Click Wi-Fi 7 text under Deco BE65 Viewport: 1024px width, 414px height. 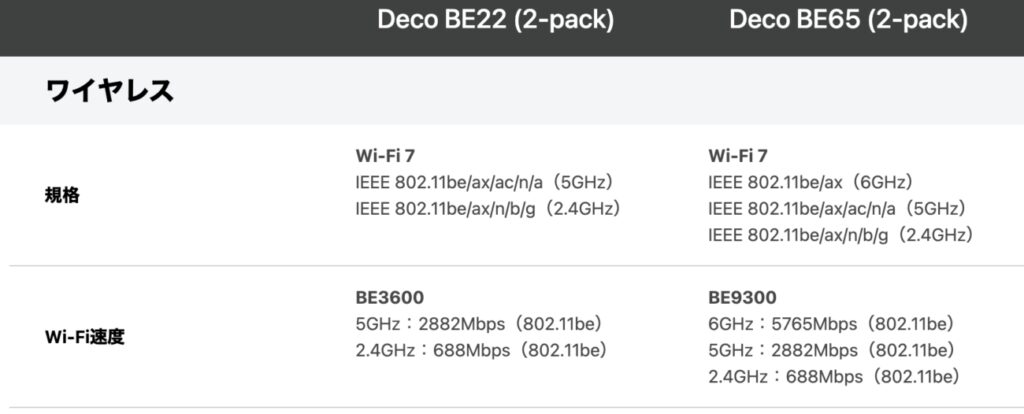(x=739, y=156)
